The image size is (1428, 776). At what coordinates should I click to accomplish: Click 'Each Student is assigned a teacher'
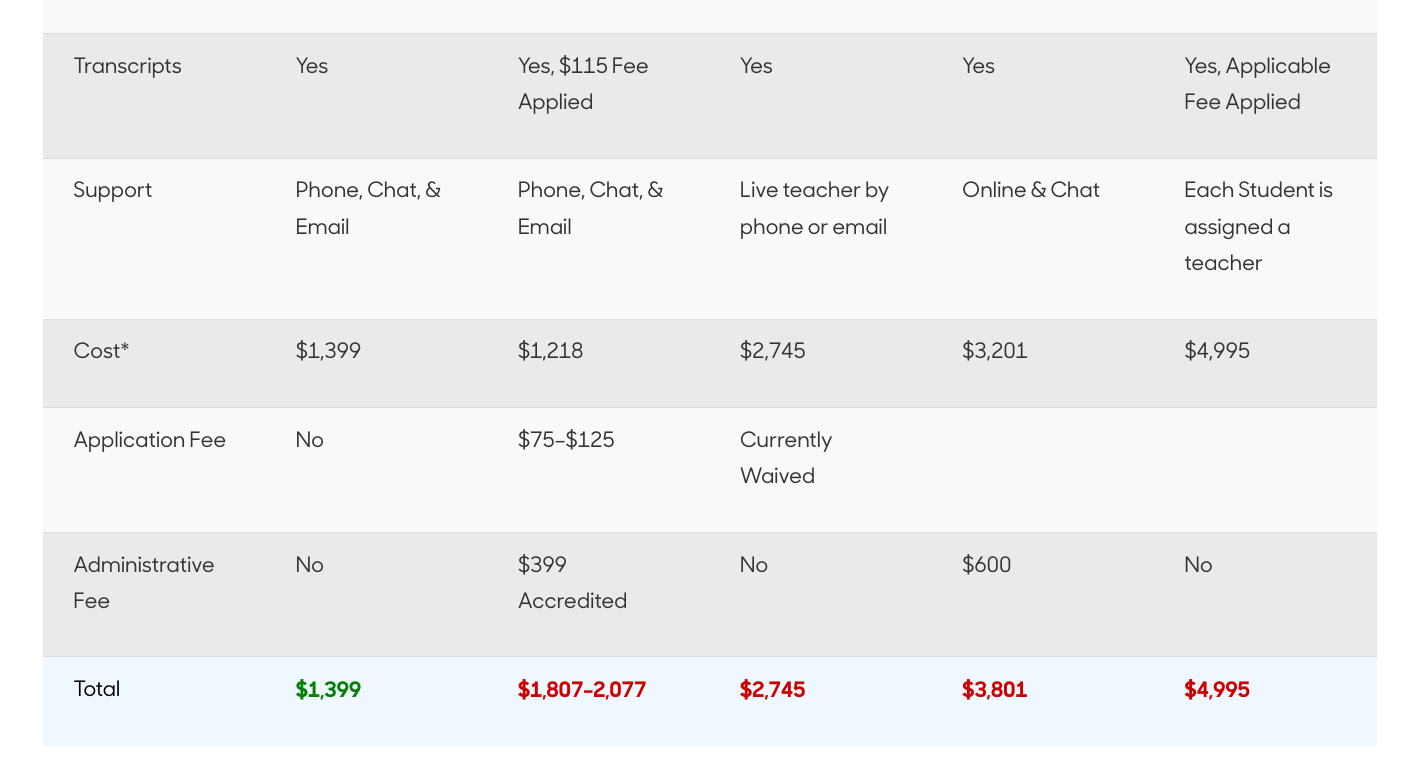[x=1258, y=227]
